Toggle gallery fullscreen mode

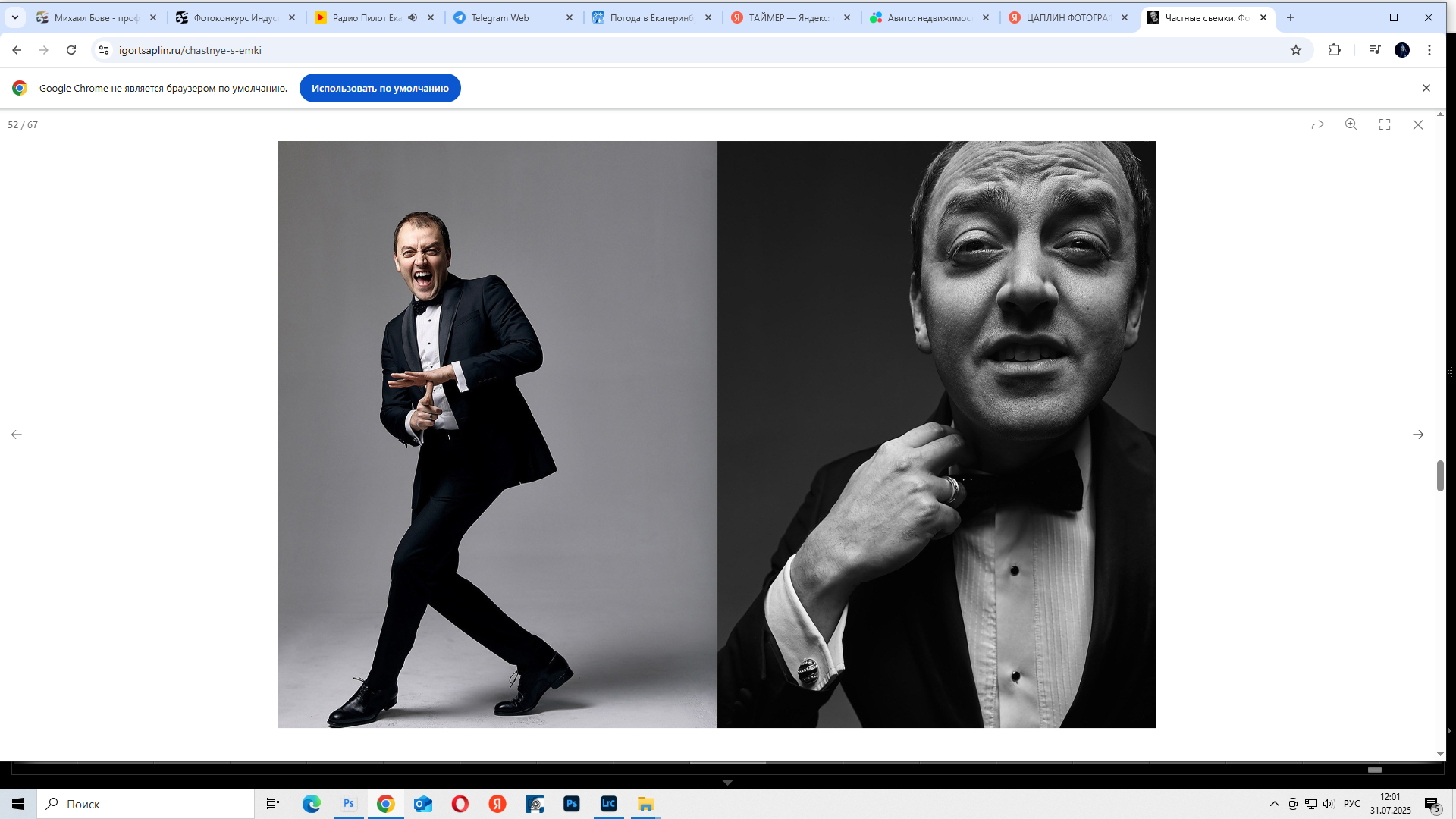click(1385, 124)
